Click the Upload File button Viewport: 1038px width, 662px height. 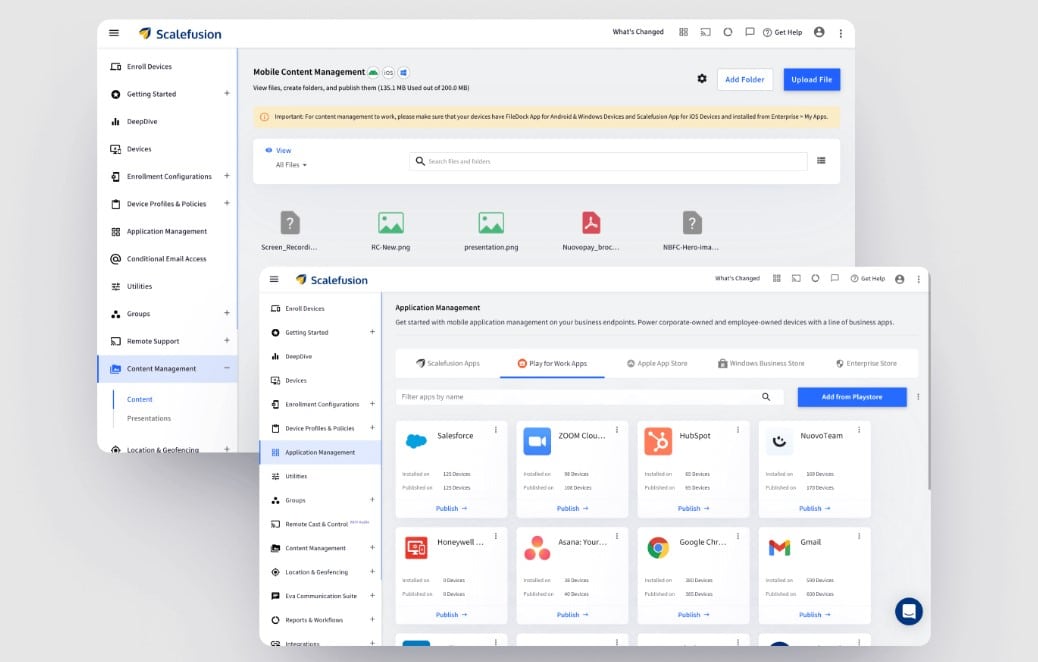pos(812,79)
